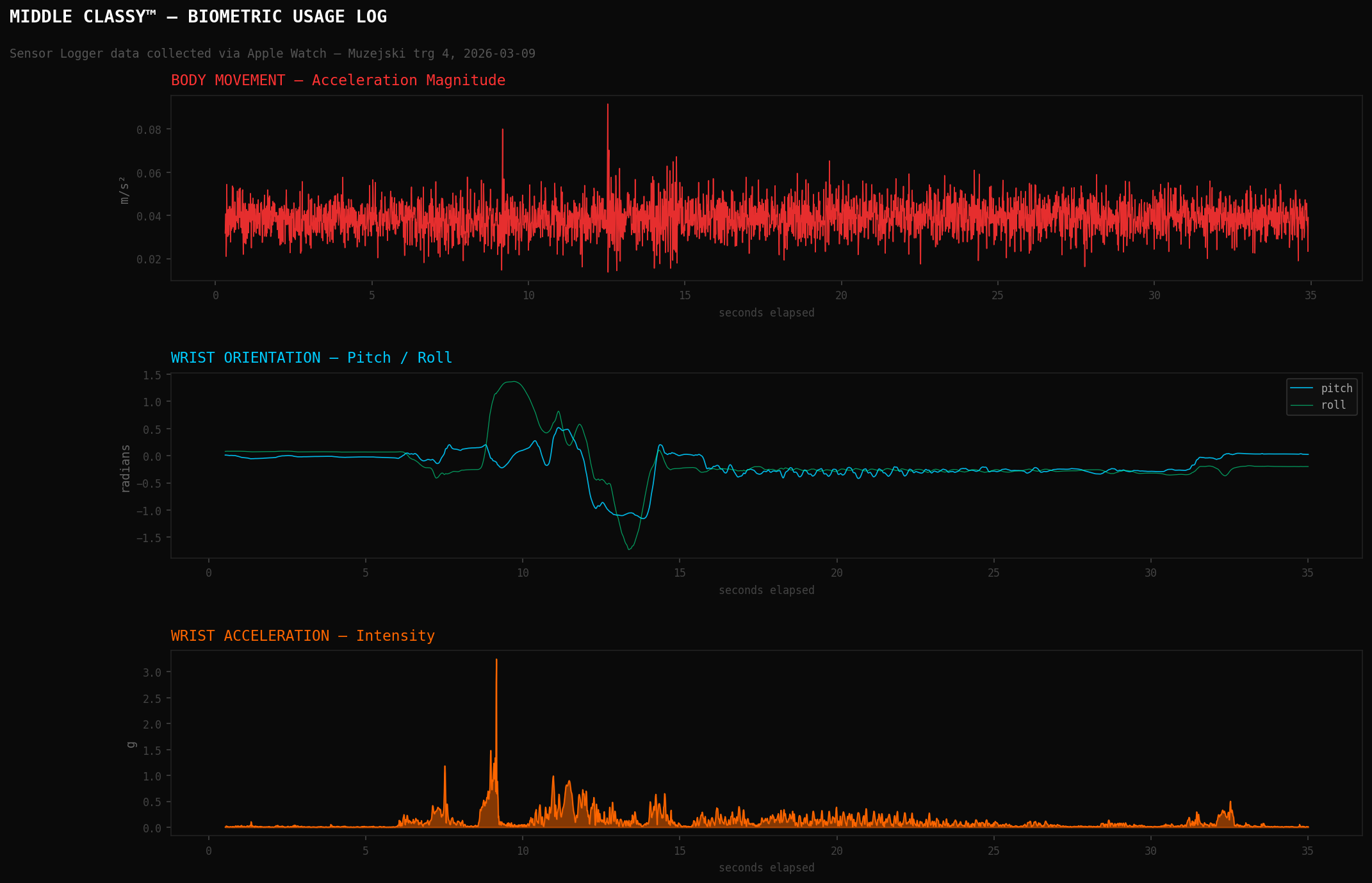1372x883 pixels.
Task: Click the WRIST ORIENTATION chart title
Action: [311, 358]
